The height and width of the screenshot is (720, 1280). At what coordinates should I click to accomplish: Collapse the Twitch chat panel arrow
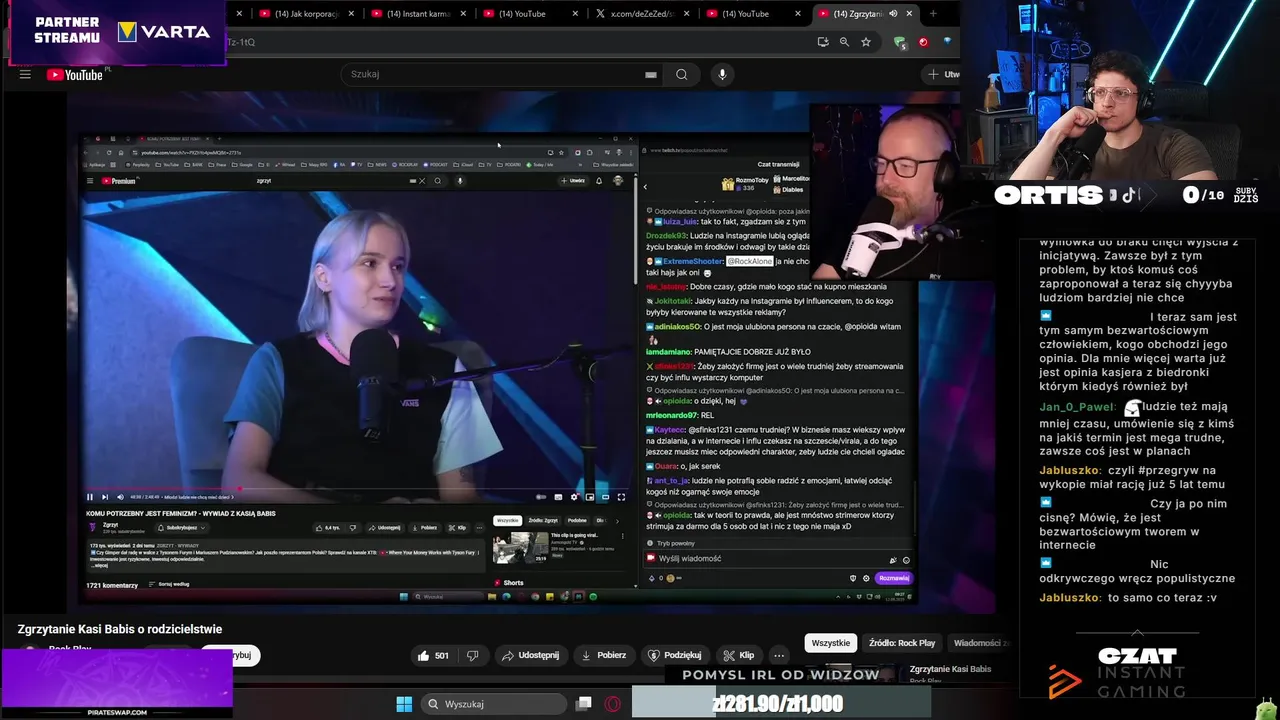[x=645, y=187]
